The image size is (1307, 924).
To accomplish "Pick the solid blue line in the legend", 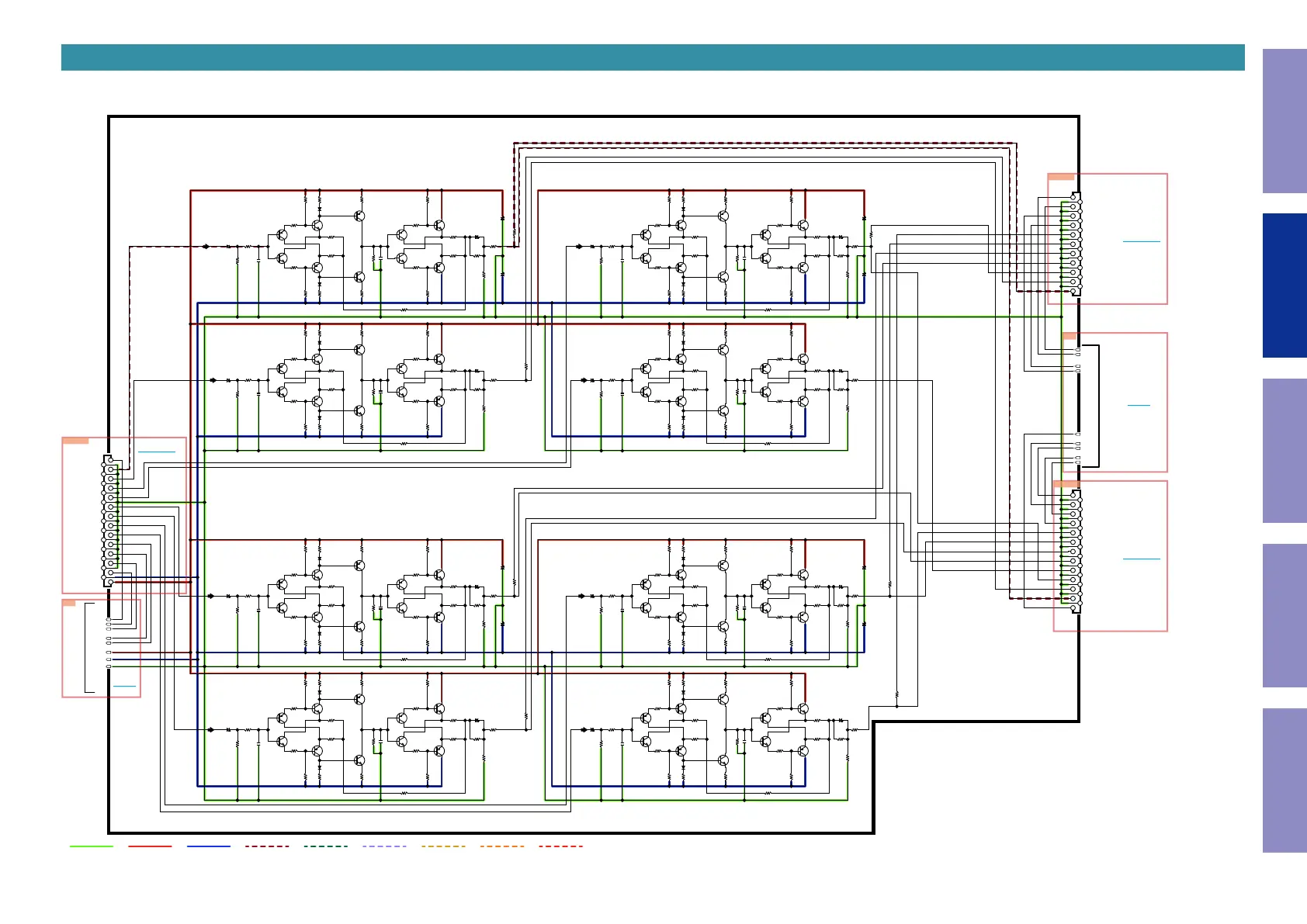I will pos(209,846).
